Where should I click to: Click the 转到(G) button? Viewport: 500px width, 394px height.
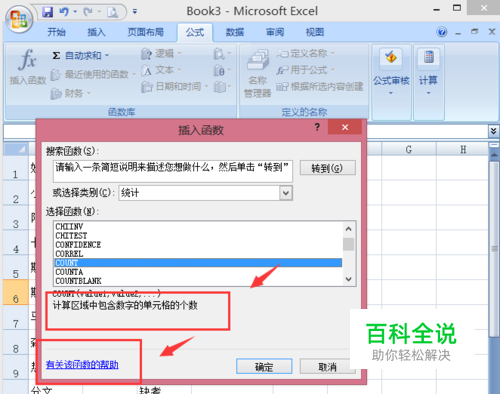click(328, 168)
